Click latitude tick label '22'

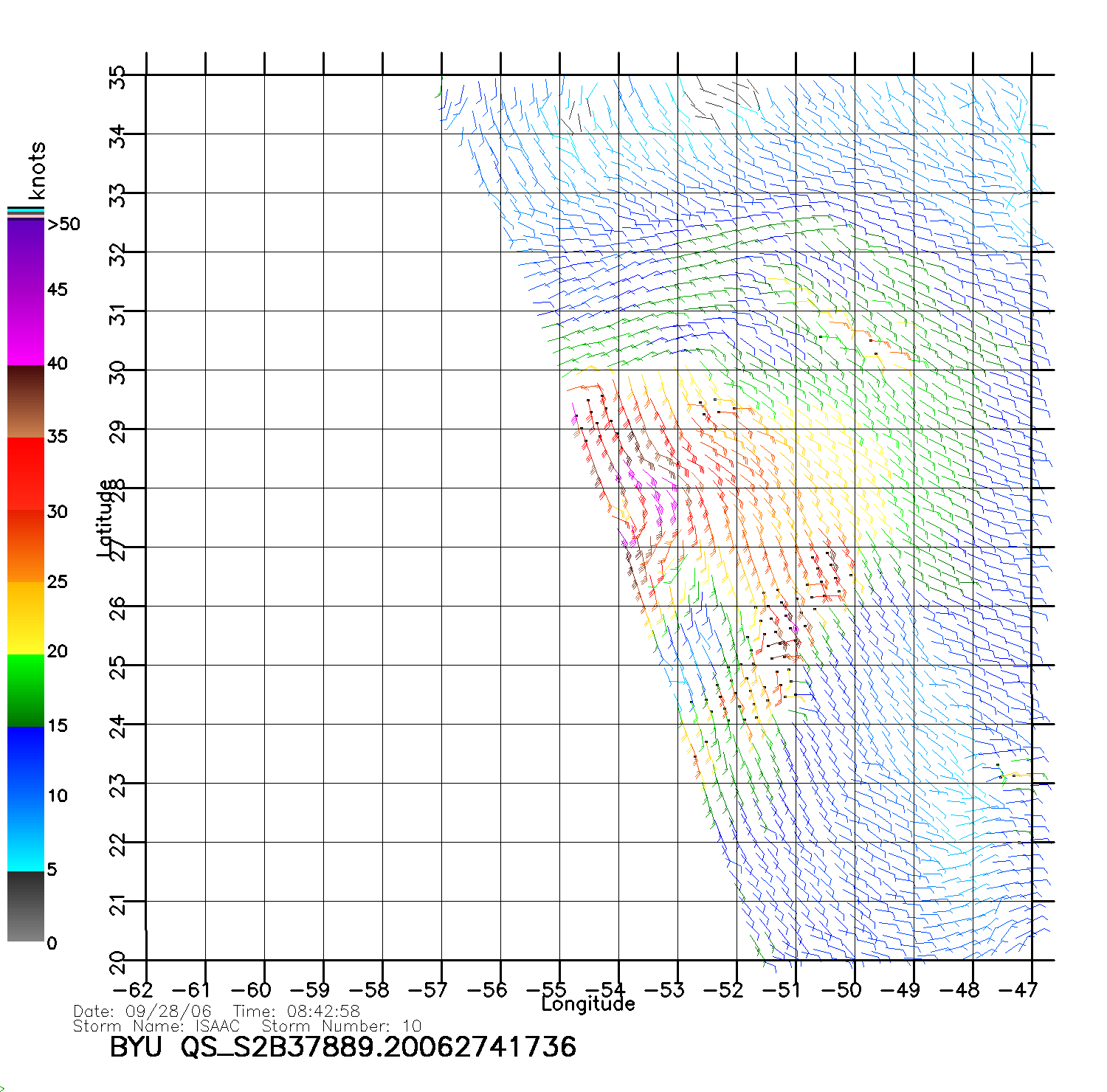[x=117, y=845]
